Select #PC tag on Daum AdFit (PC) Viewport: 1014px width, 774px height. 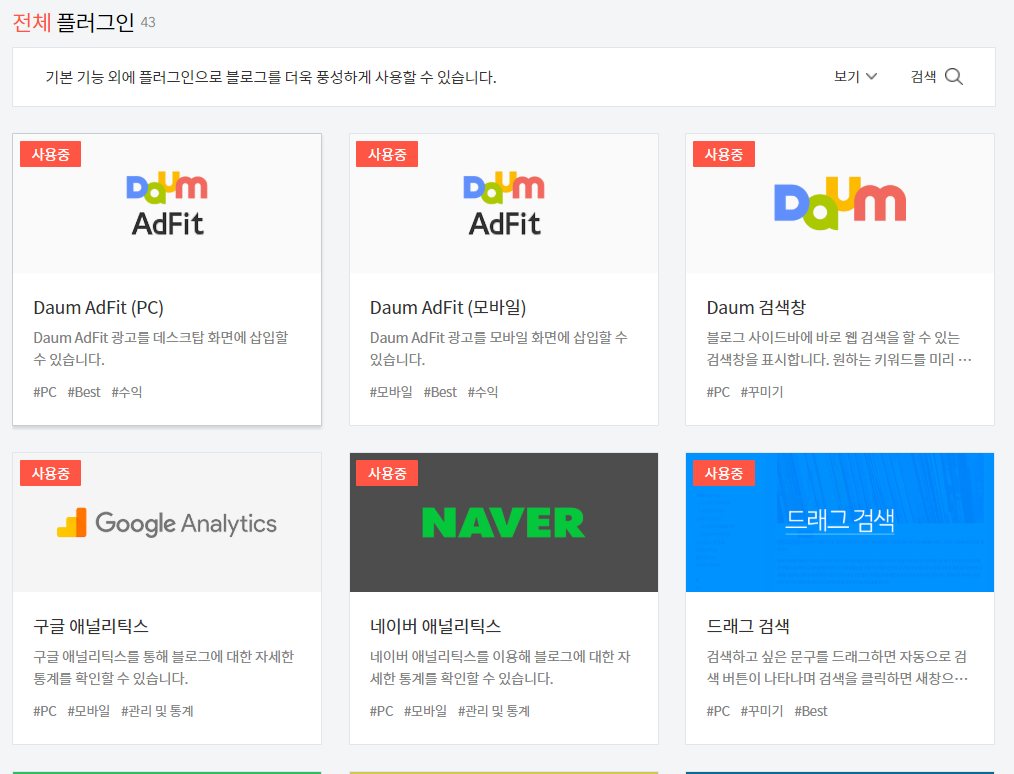45,392
